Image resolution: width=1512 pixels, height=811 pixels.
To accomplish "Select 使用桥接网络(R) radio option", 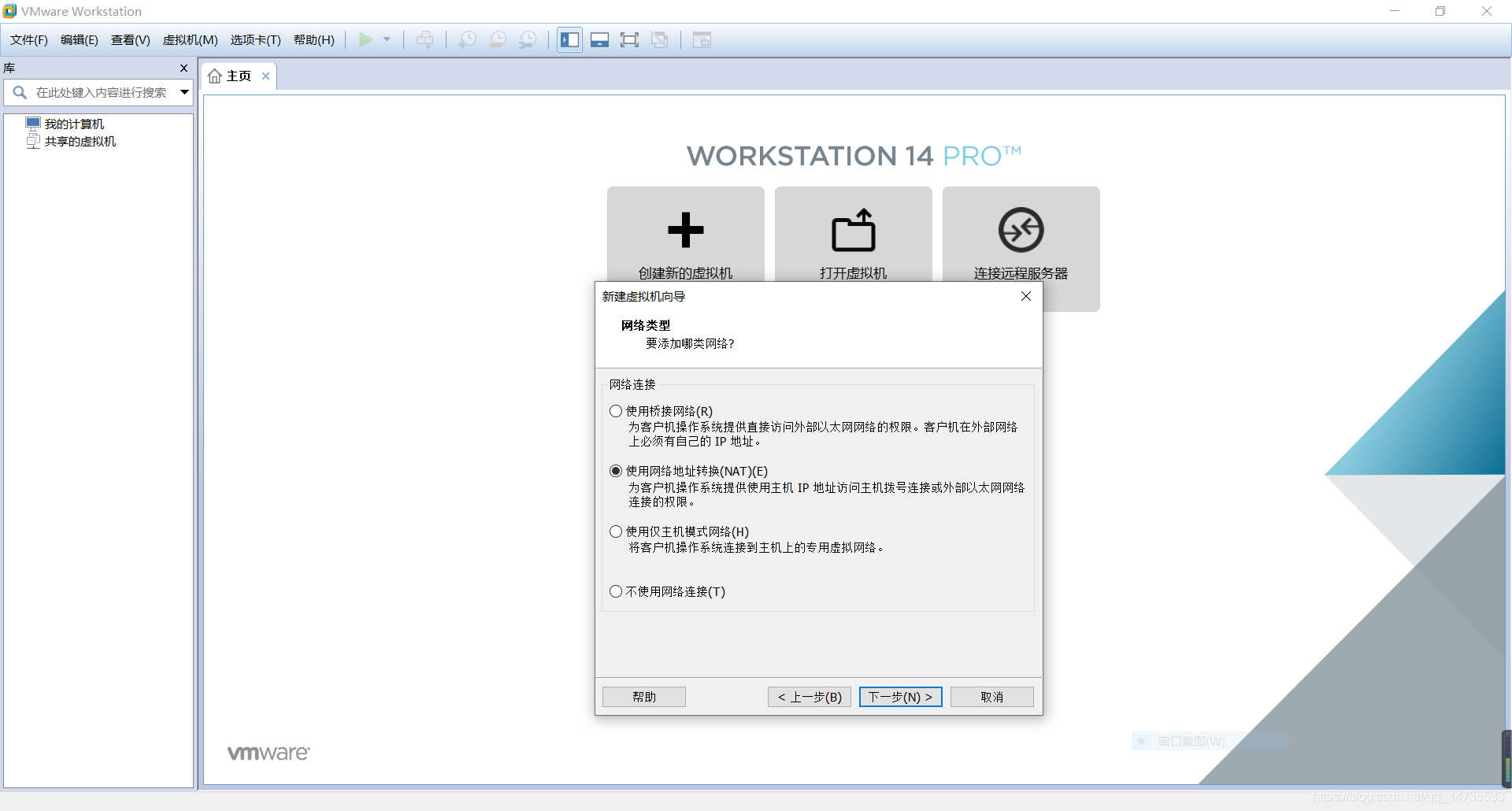I will [x=616, y=411].
